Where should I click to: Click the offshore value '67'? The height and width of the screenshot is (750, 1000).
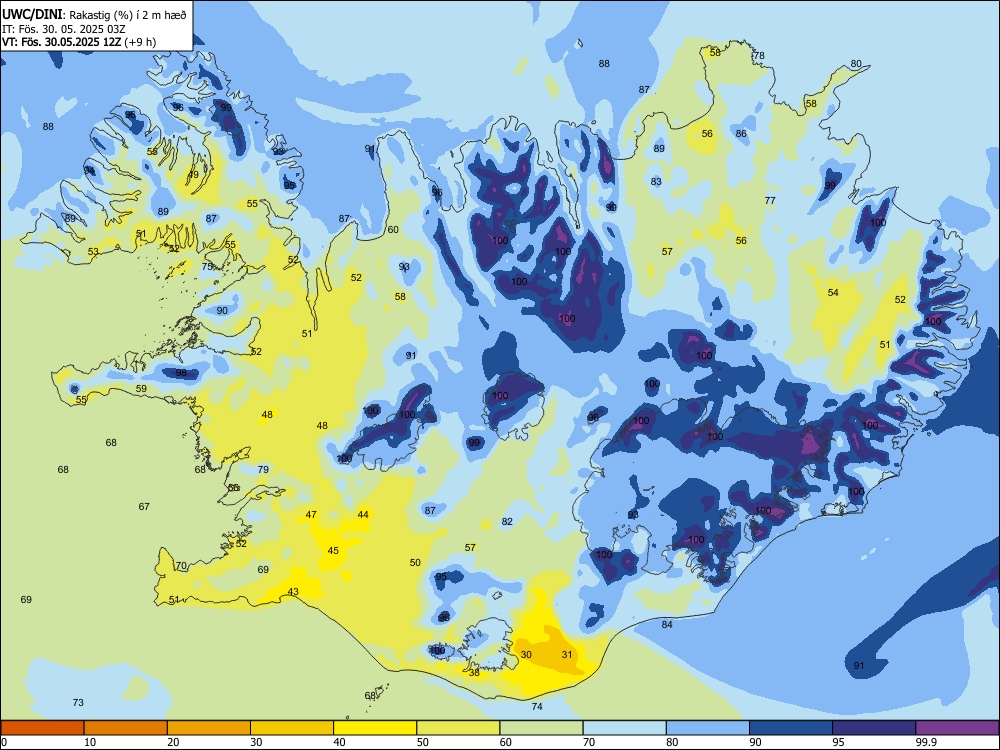[x=144, y=506]
